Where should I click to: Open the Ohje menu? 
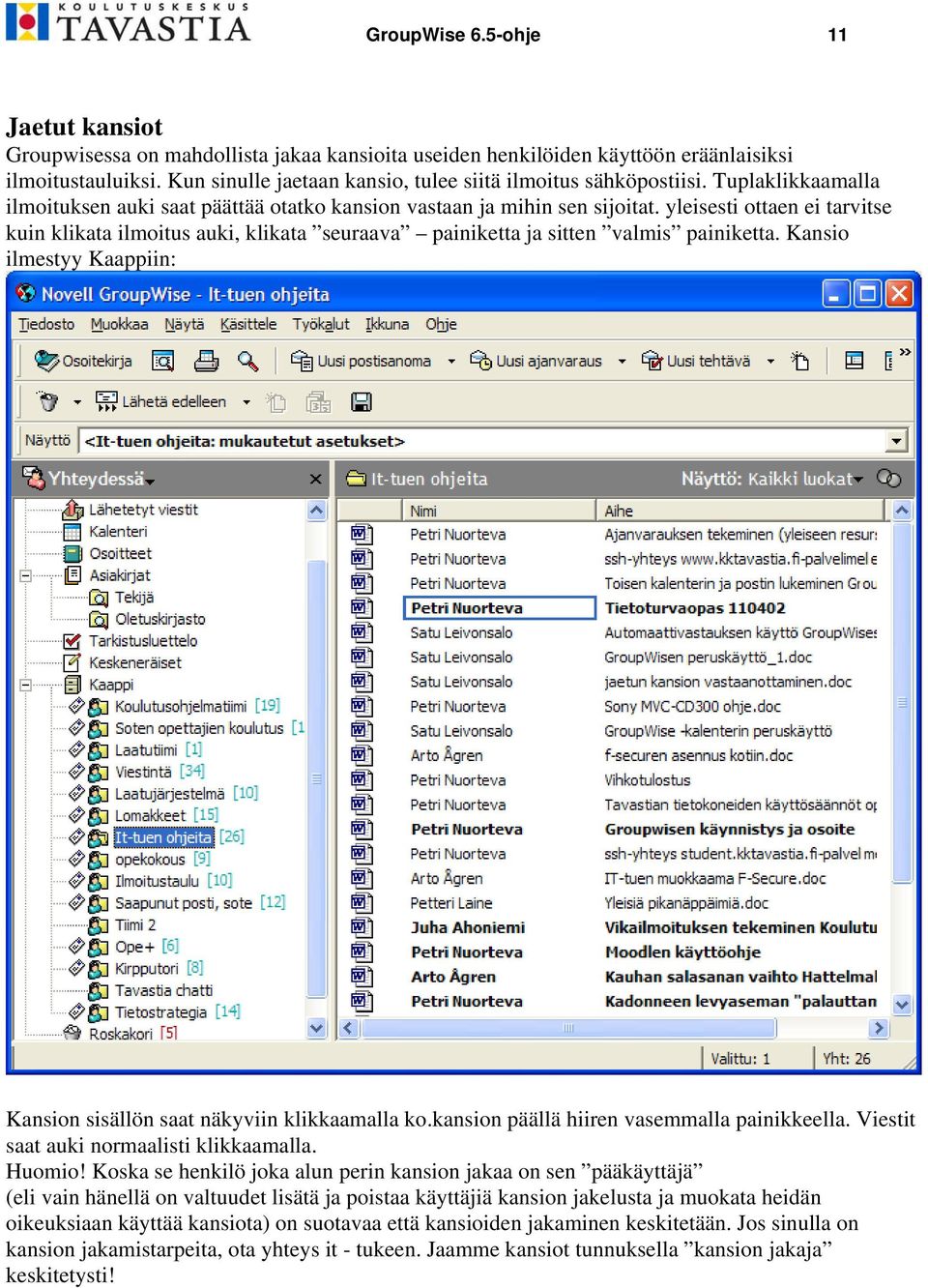point(441,324)
